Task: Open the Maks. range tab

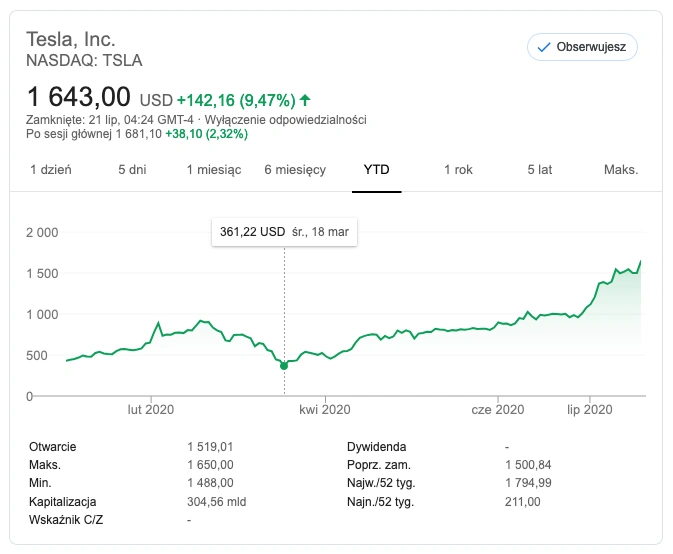Action: (x=621, y=170)
